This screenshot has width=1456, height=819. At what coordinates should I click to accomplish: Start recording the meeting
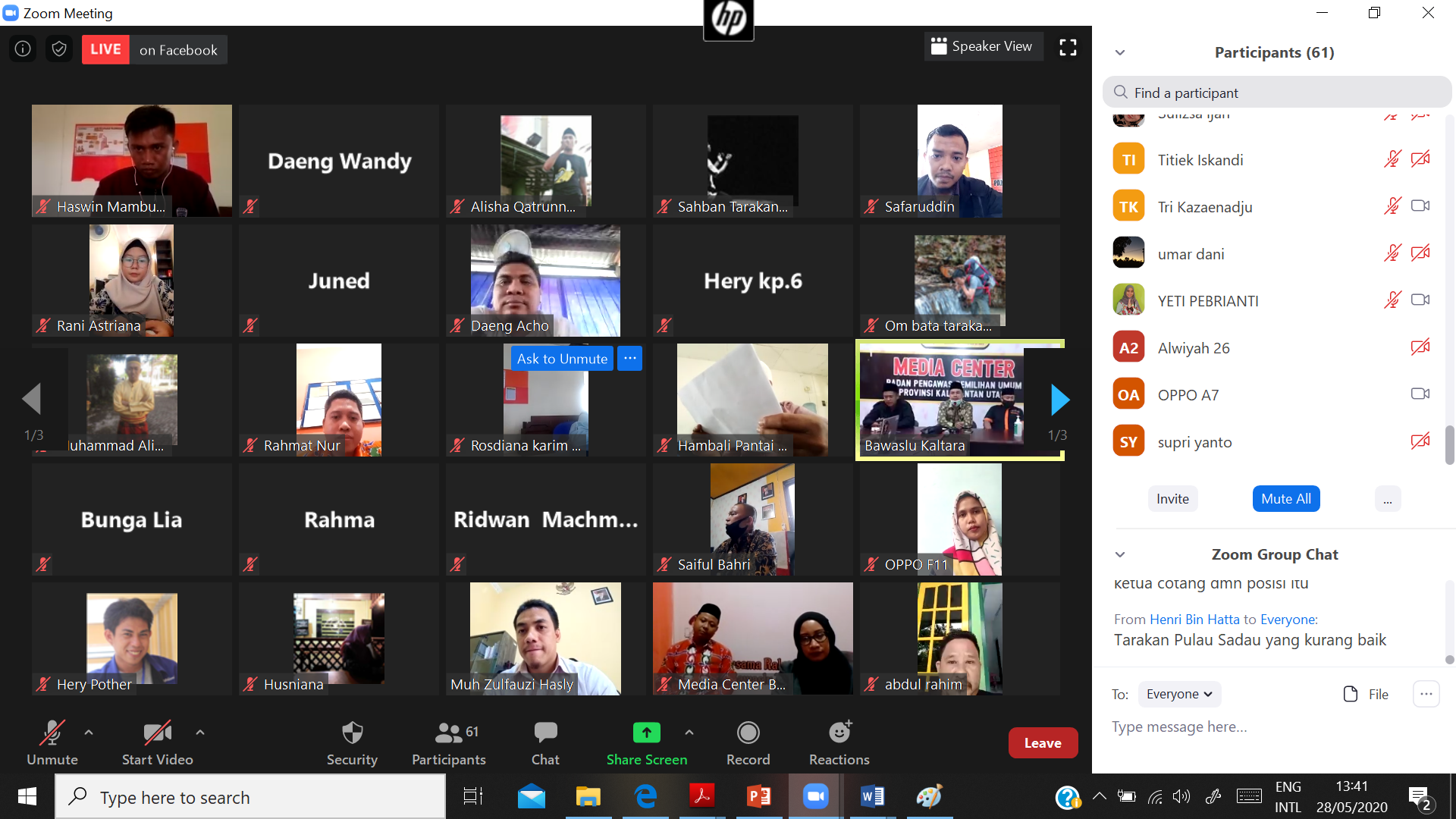click(748, 742)
